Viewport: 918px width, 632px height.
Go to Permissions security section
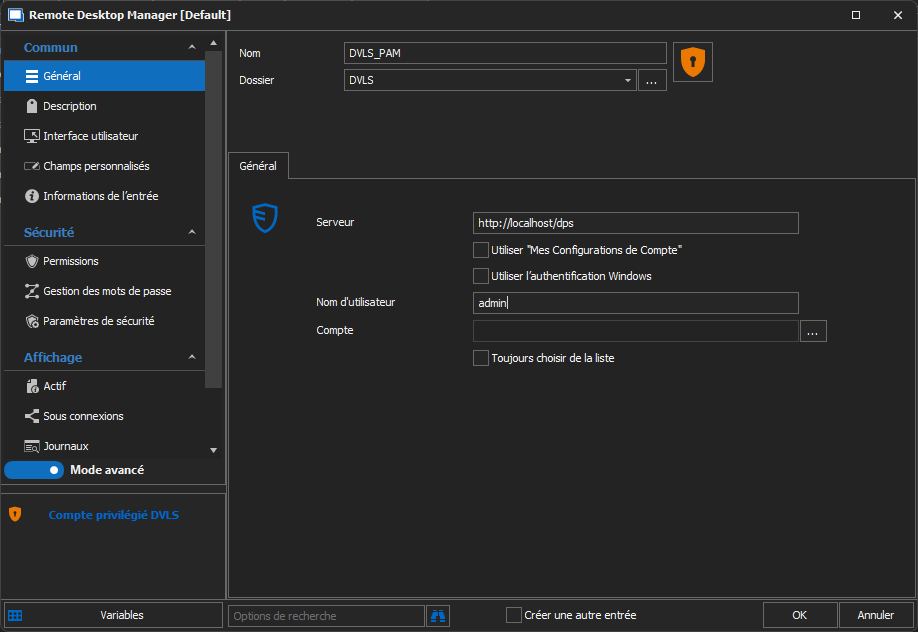pos(70,261)
